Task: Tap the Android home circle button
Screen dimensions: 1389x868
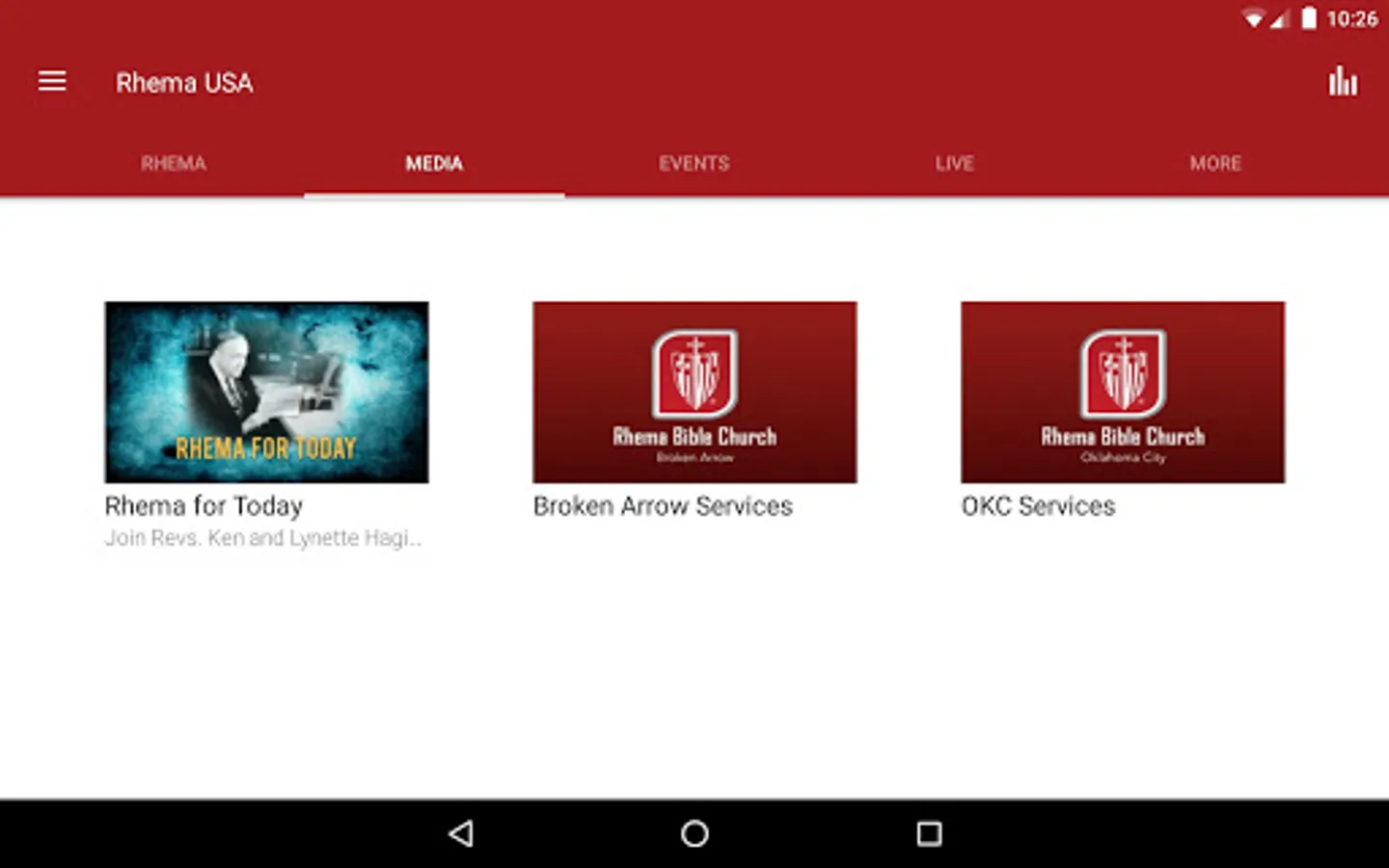Action: [694, 833]
